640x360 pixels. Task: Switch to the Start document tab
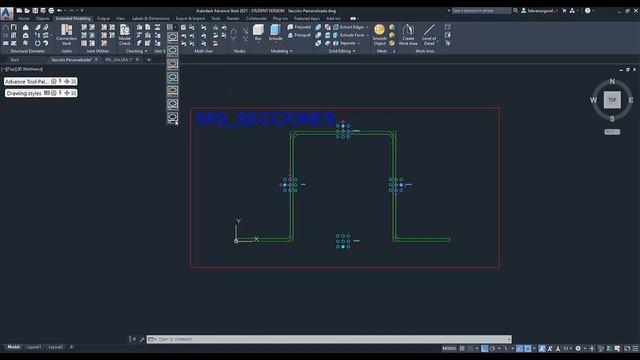click(15, 60)
